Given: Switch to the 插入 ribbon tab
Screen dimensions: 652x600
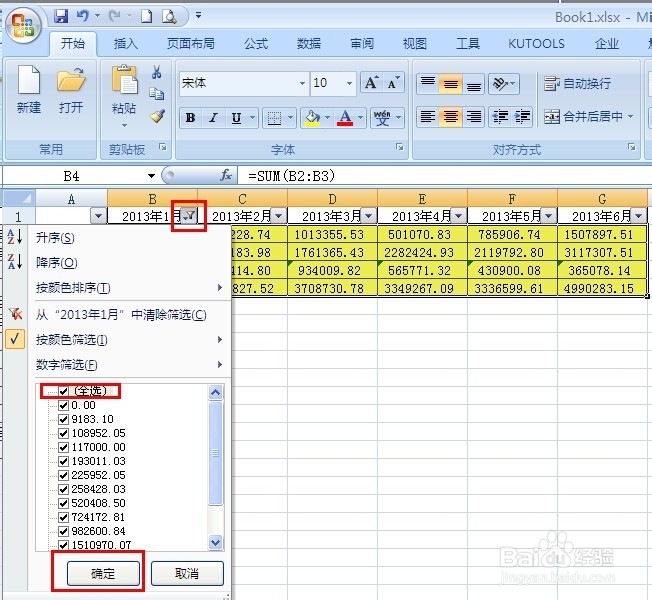Looking at the screenshot, I should click(126, 44).
